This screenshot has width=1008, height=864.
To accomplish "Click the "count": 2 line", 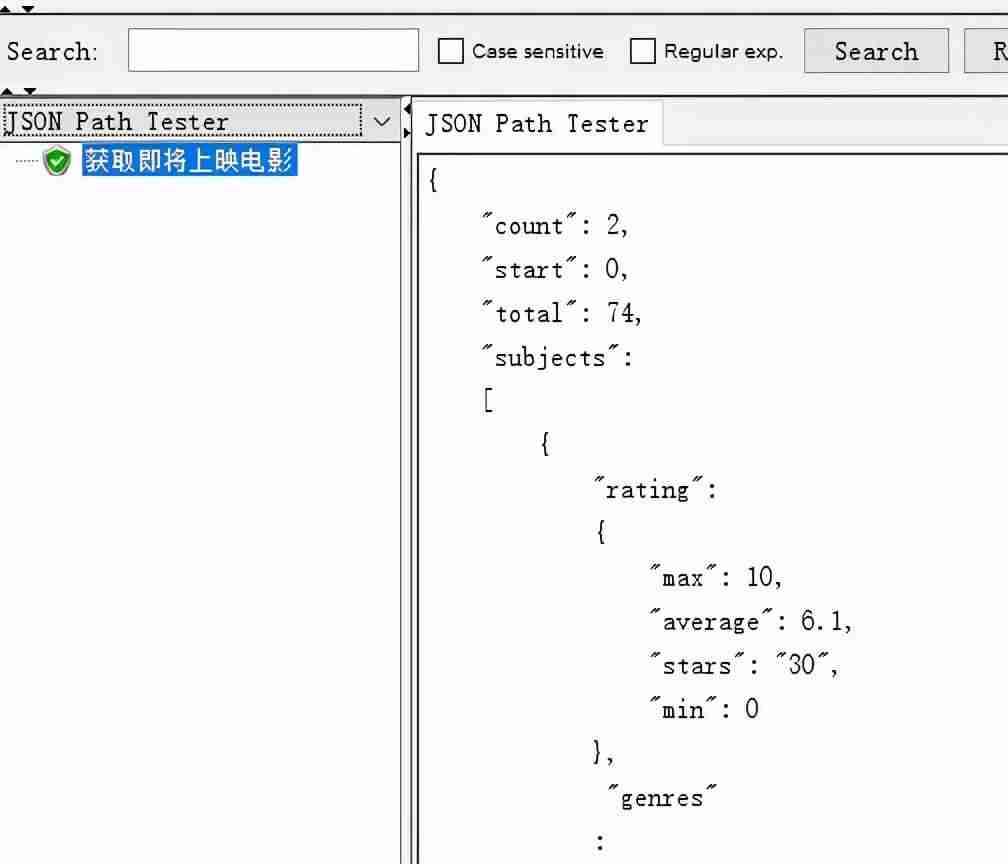I will 554,226.
